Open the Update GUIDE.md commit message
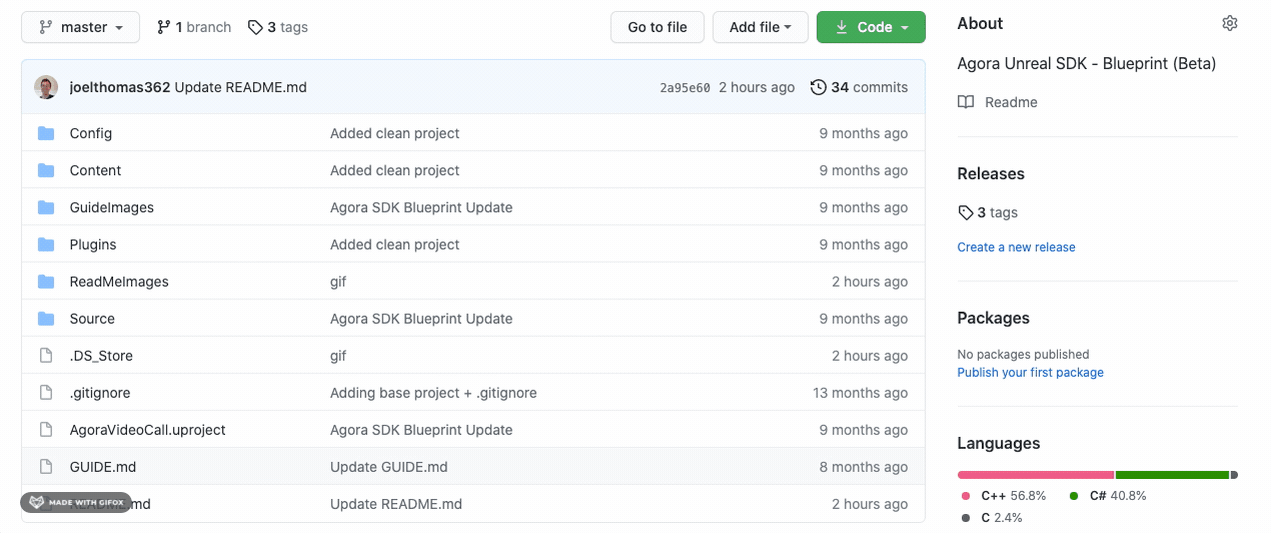This screenshot has width=1271, height=533. point(389,466)
